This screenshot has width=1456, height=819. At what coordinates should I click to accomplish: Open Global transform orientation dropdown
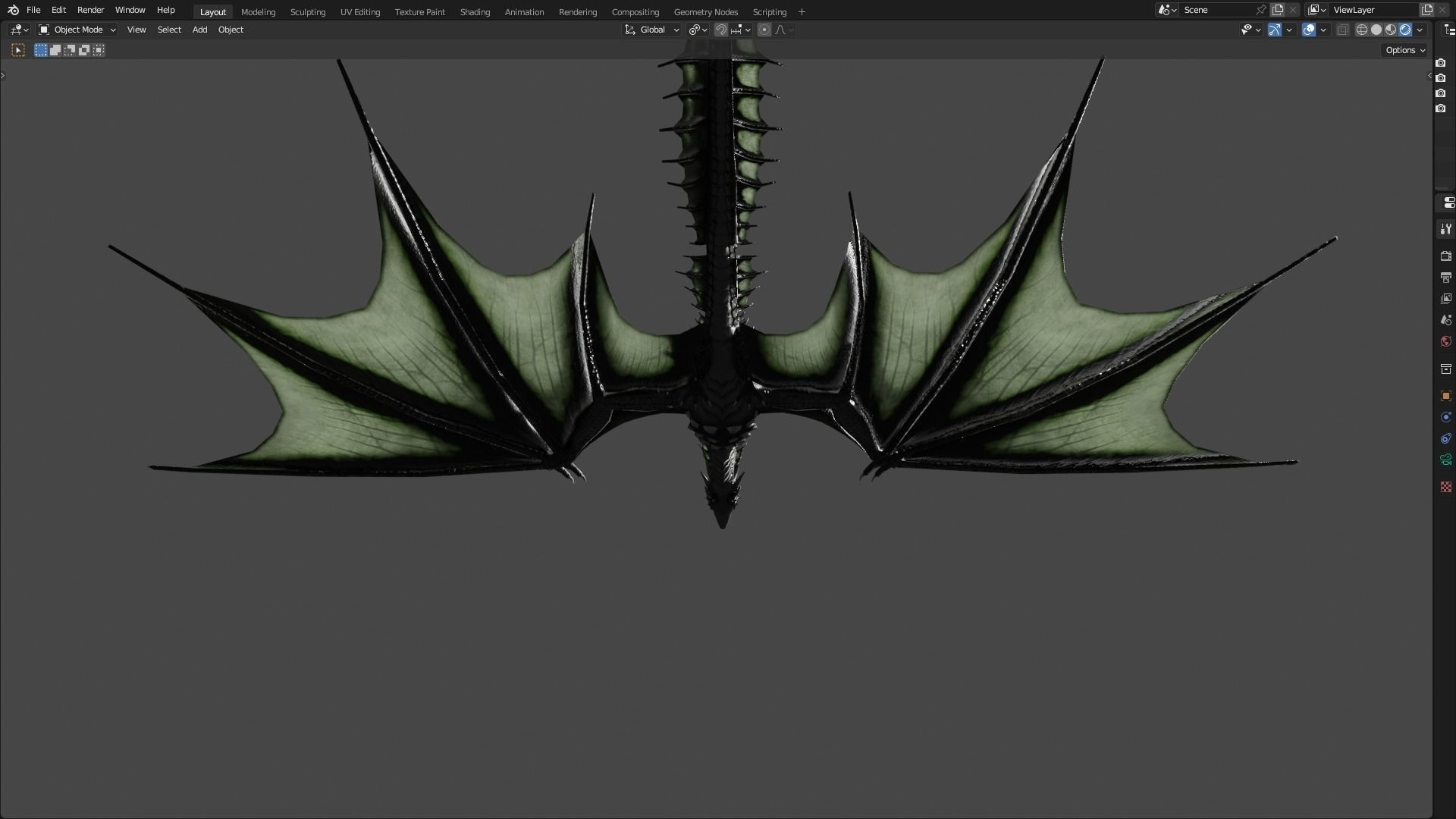[x=652, y=30]
